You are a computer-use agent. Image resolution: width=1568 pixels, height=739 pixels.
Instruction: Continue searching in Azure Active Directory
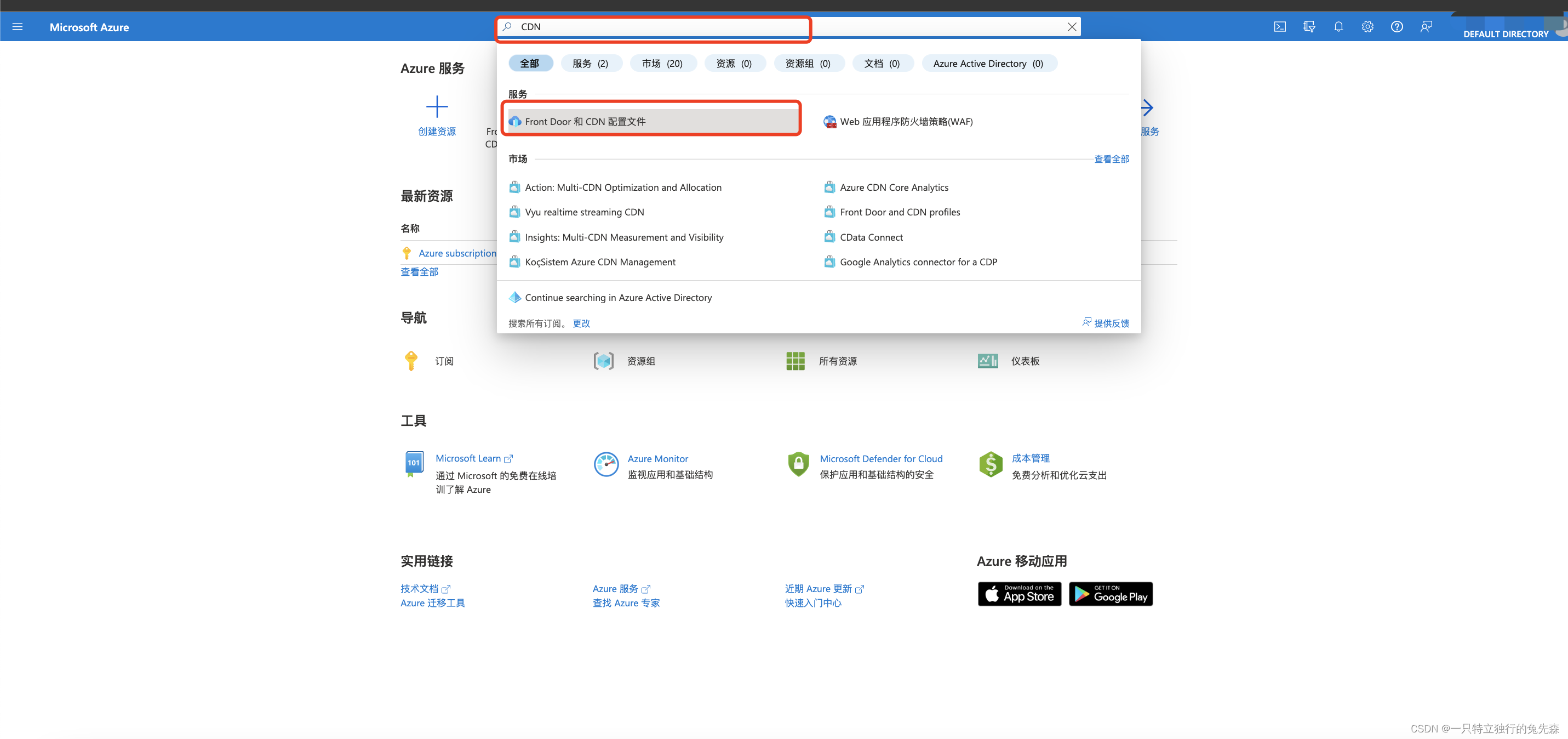618,298
